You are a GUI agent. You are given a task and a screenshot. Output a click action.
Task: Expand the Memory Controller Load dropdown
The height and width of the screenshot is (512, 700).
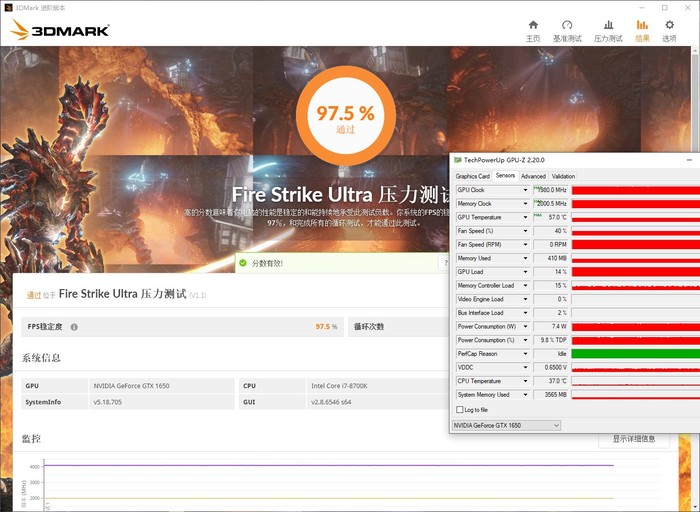point(525,285)
